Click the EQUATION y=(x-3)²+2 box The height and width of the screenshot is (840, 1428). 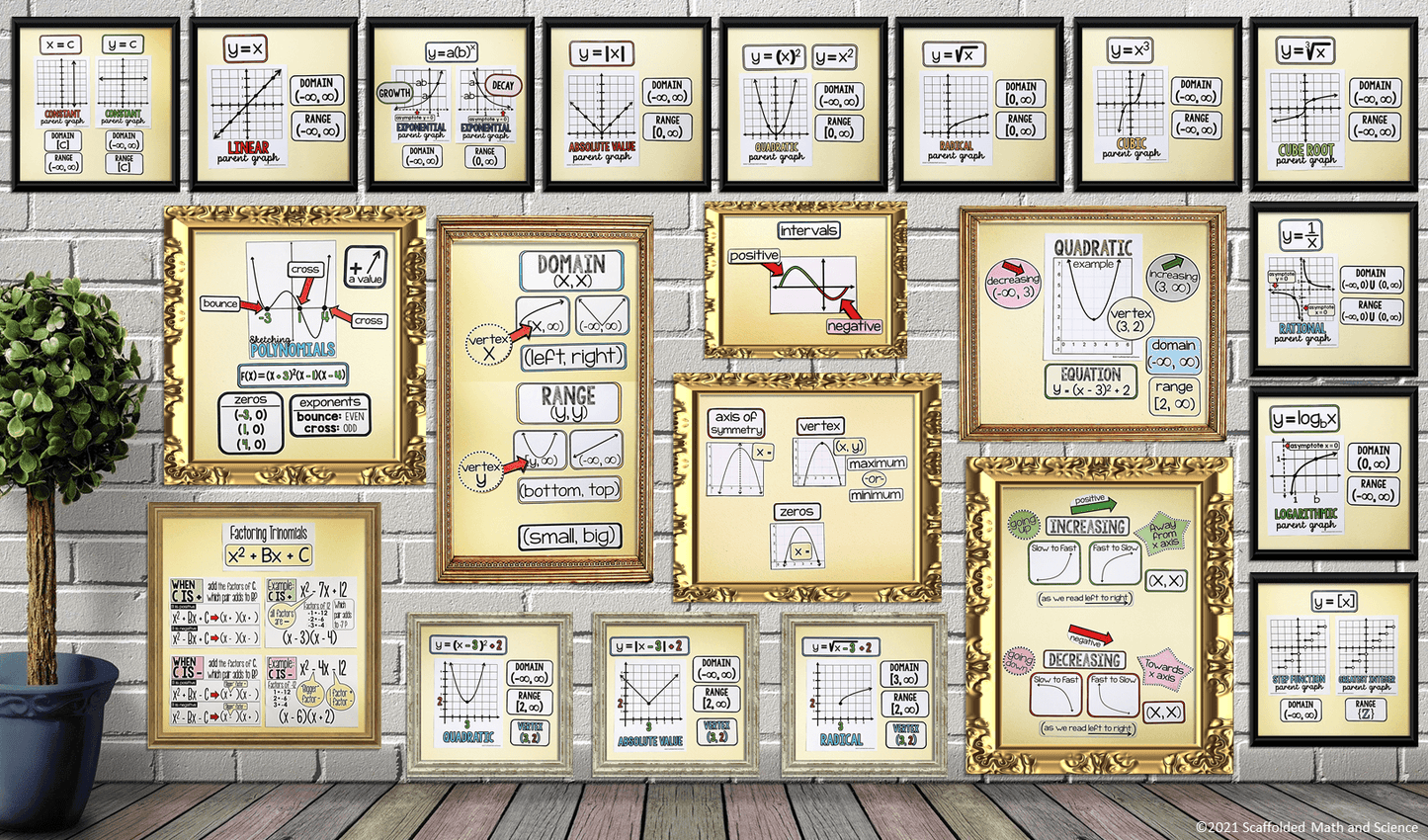1090,382
